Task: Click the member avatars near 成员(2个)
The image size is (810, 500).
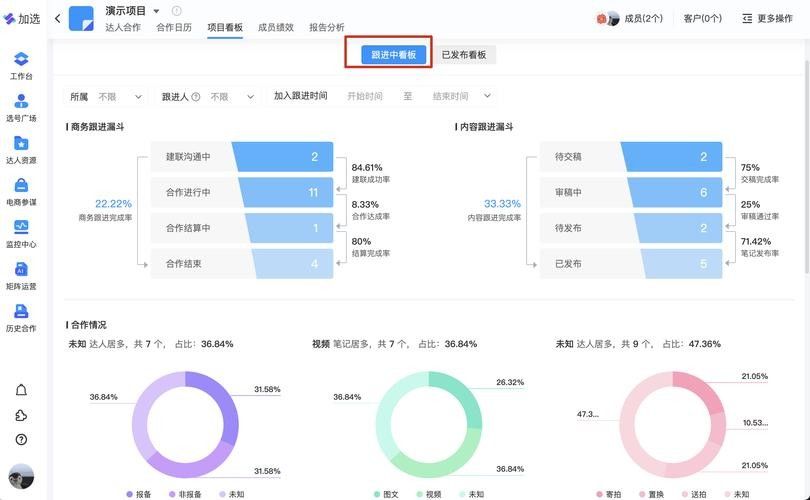Action: [608, 19]
